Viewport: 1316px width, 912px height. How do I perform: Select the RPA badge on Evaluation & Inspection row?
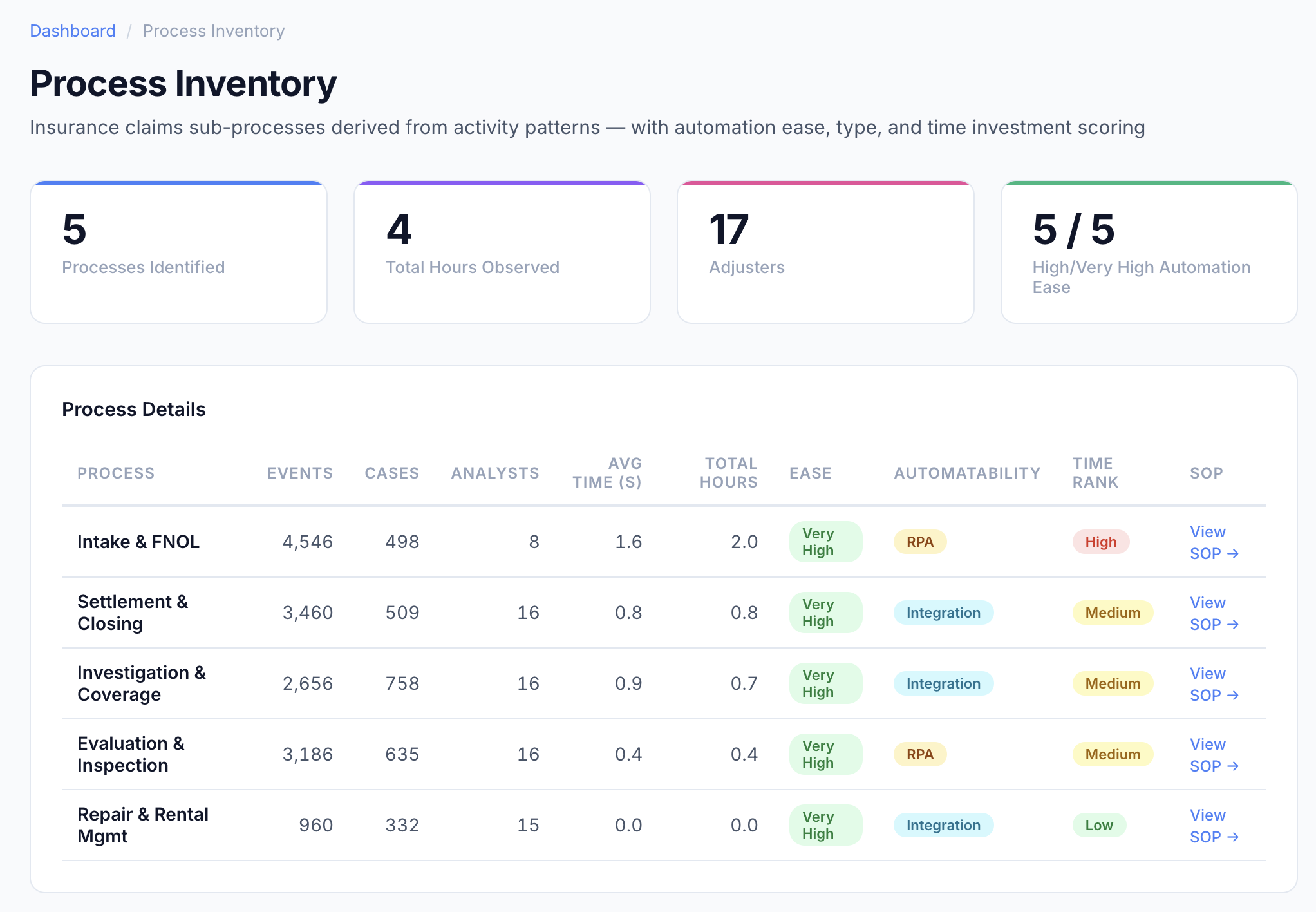(x=919, y=754)
